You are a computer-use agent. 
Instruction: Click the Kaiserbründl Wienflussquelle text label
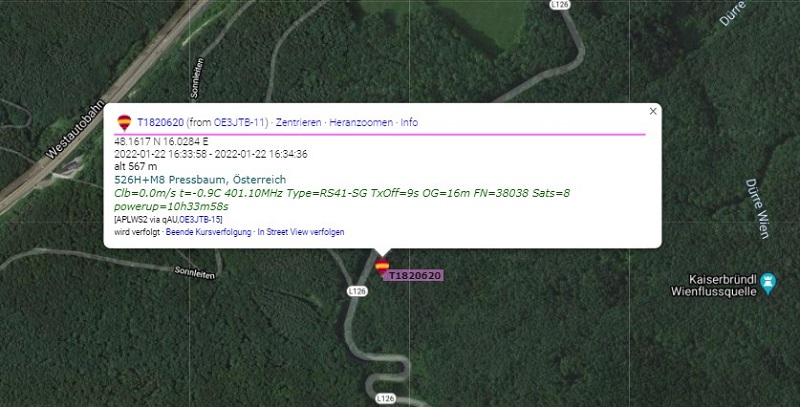tap(714, 286)
